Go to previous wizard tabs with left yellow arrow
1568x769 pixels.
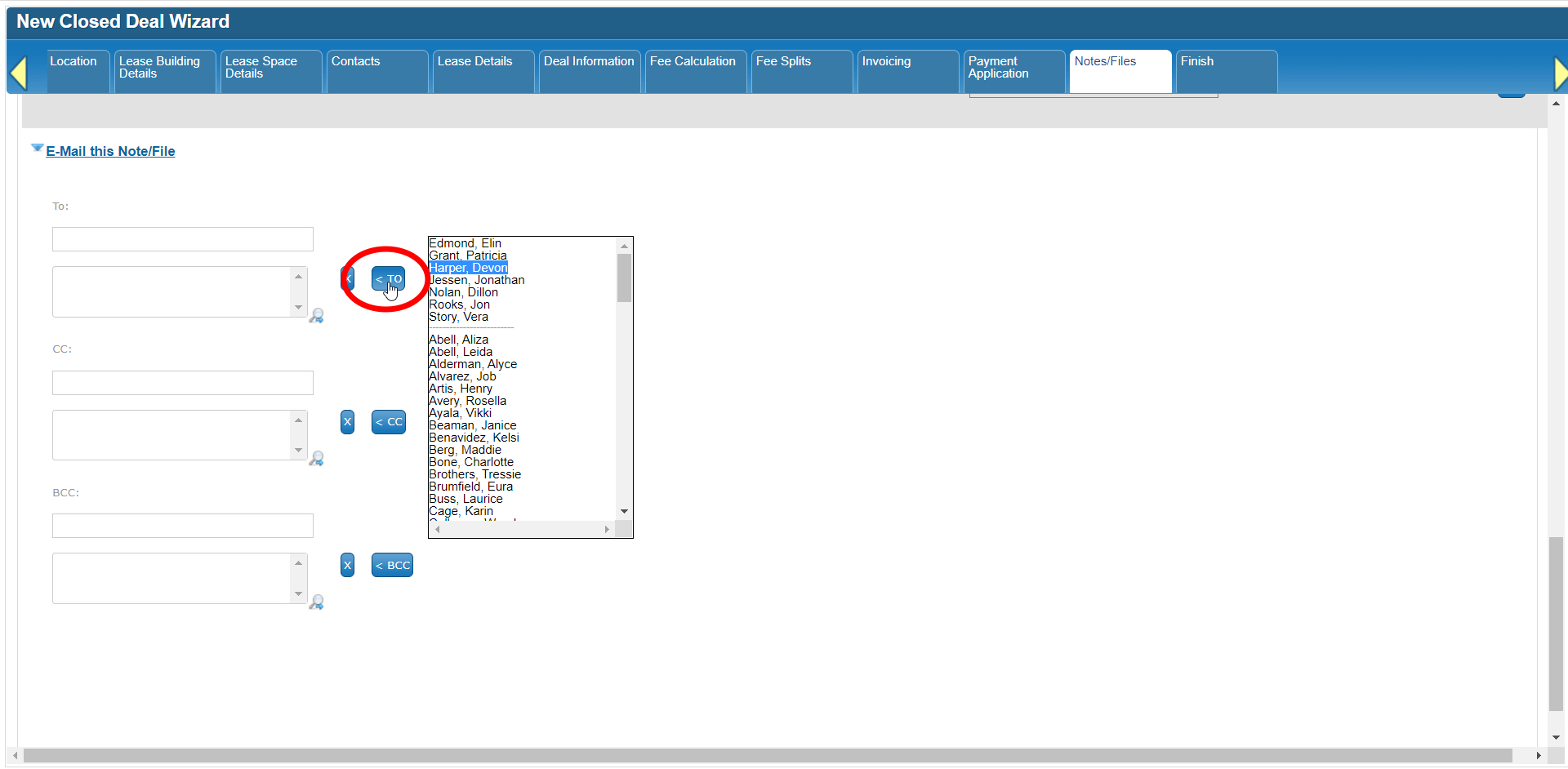click(x=19, y=73)
